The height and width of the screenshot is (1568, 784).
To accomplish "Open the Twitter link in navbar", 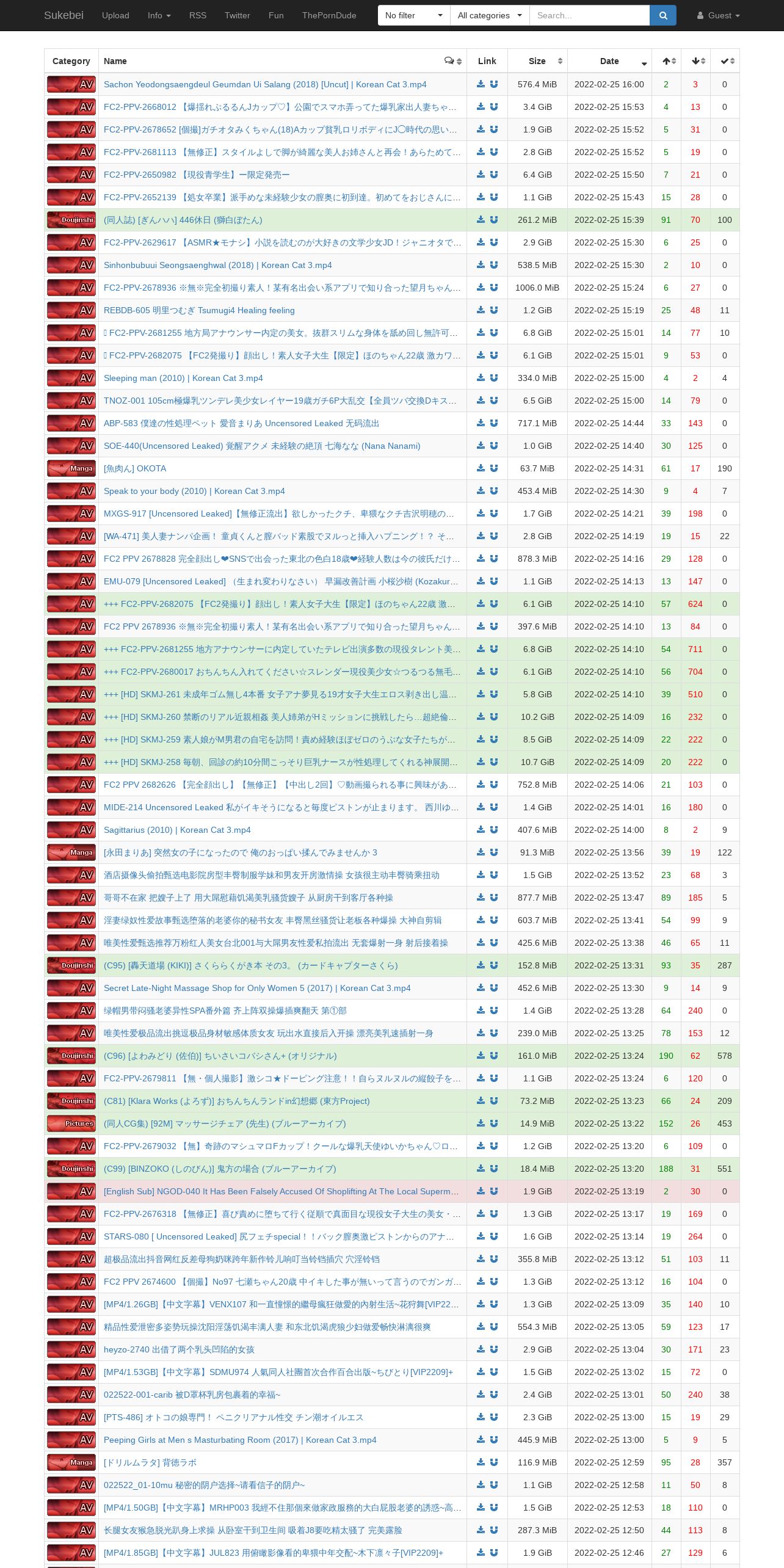I will point(238,15).
